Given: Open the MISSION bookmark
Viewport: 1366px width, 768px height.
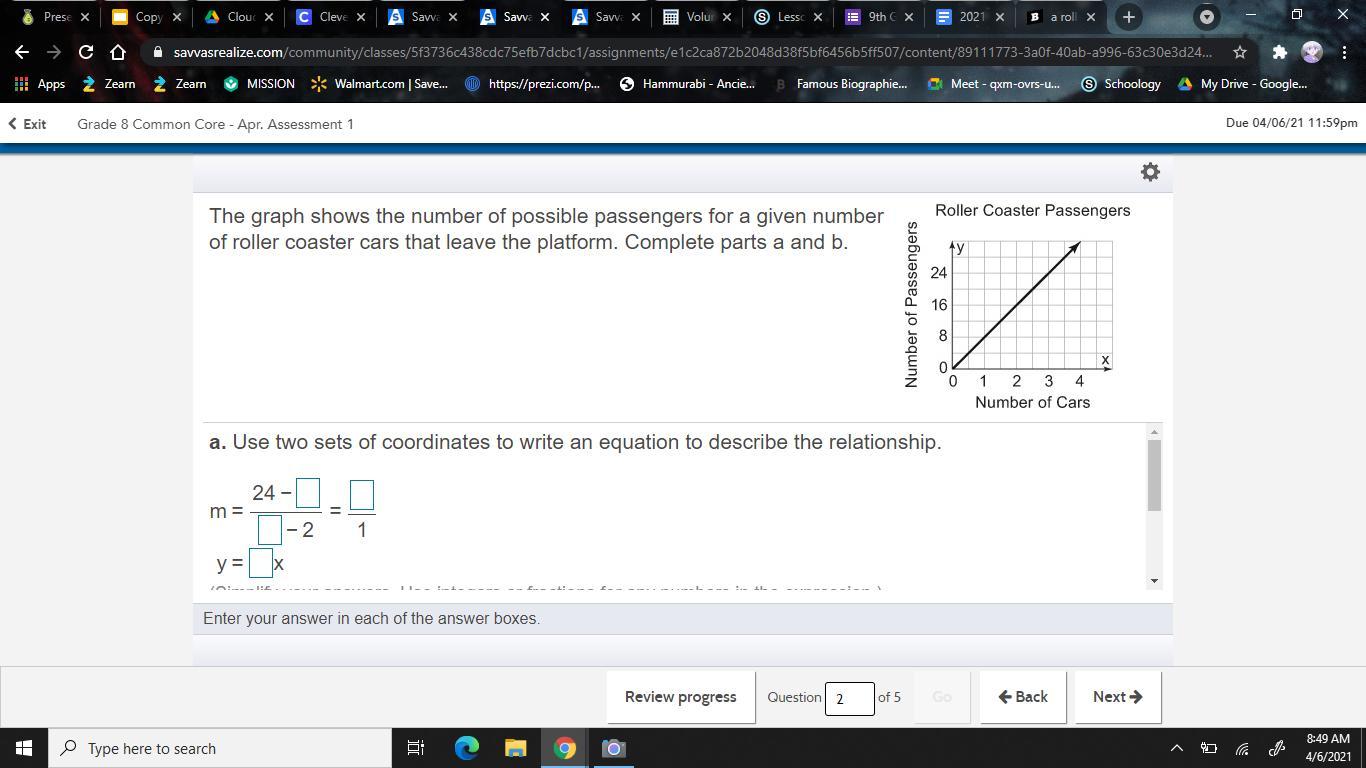Looking at the screenshot, I should (260, 84).
